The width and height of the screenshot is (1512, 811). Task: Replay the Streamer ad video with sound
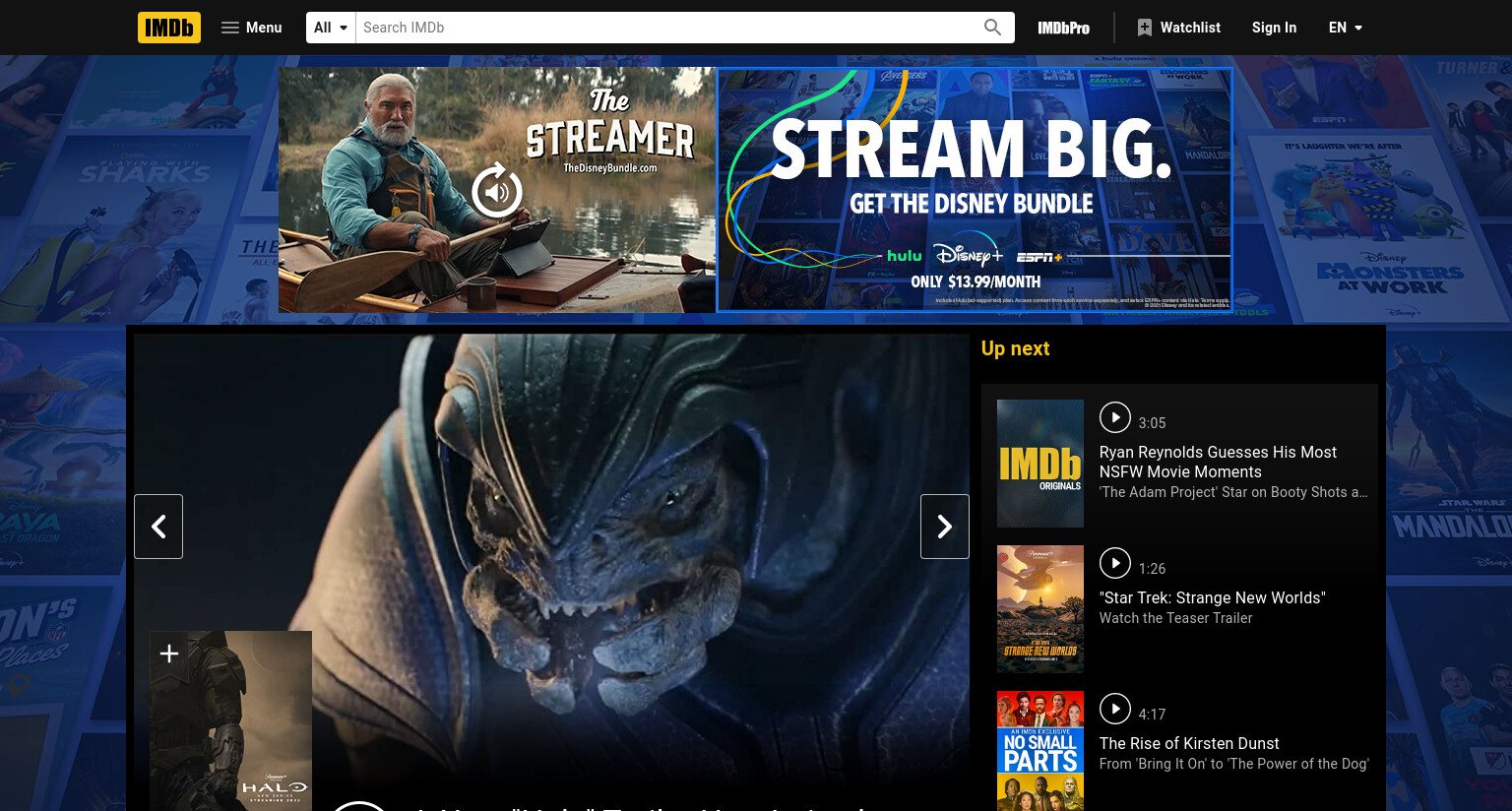pos(497,190)
